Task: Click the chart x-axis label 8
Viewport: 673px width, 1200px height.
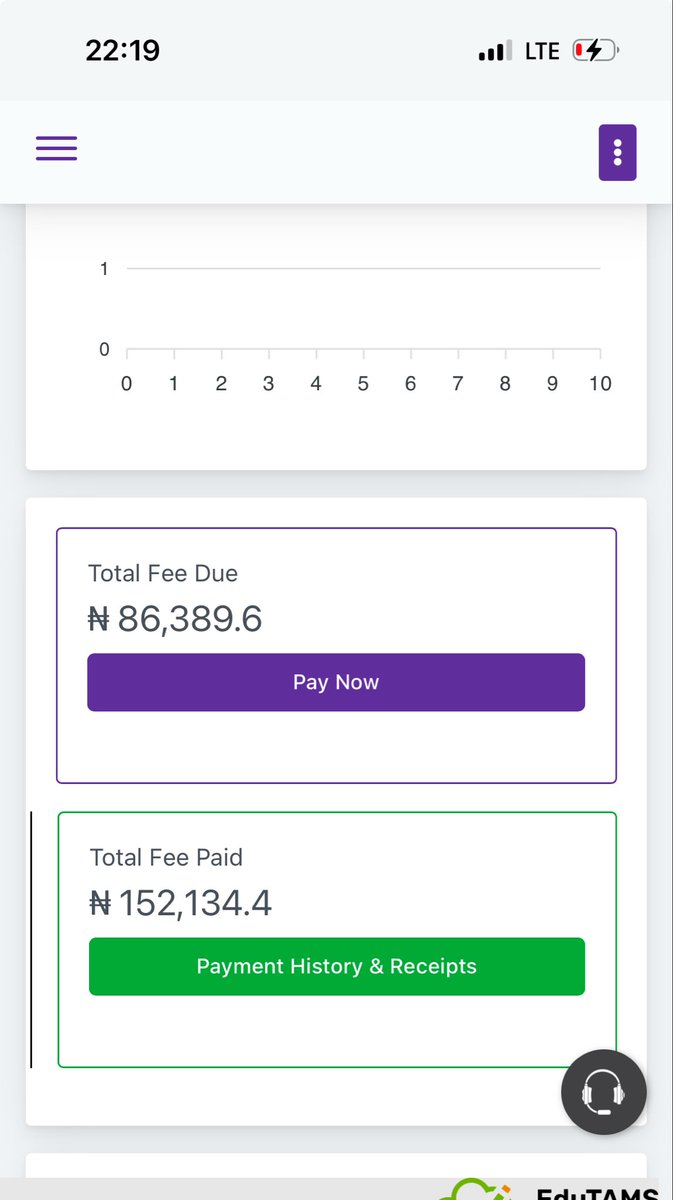Action: [x=505, y=384]
